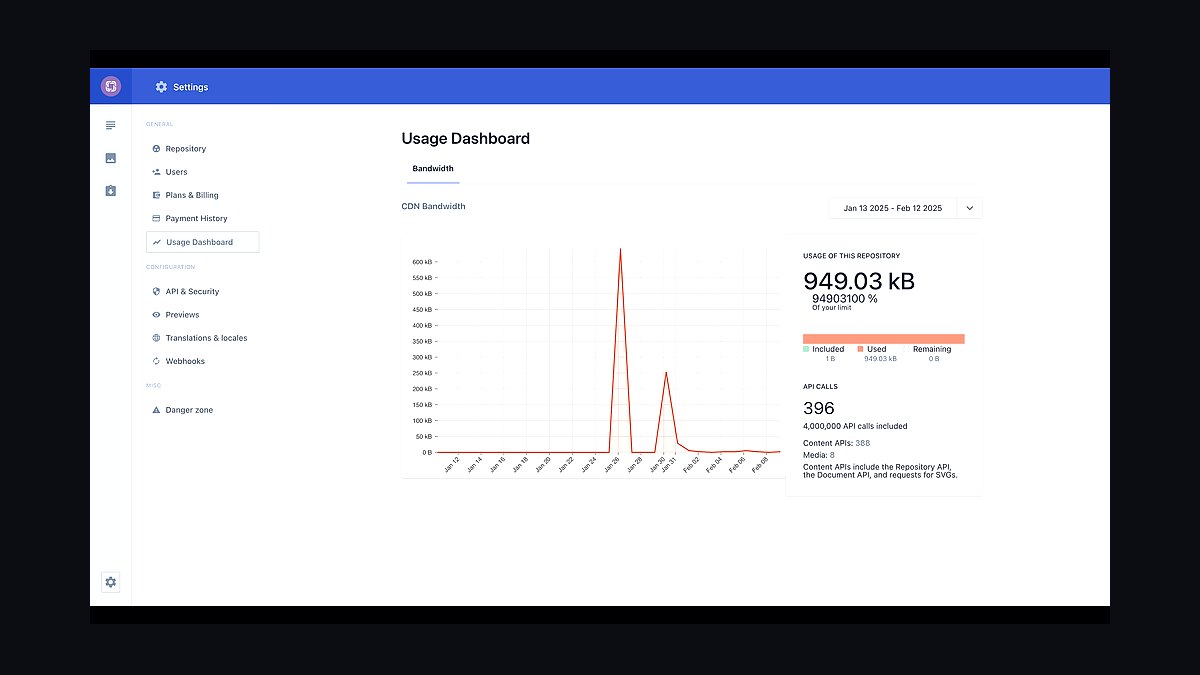
Task: Click the 'Content APIs: 388' line
Action: coord(837,443)
